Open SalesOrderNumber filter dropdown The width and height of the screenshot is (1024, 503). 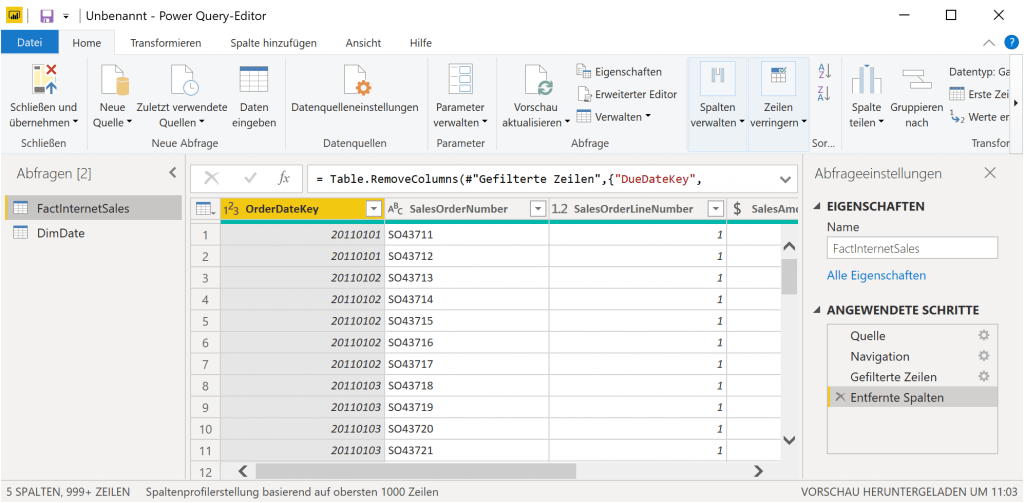click(x=537, y=209)
